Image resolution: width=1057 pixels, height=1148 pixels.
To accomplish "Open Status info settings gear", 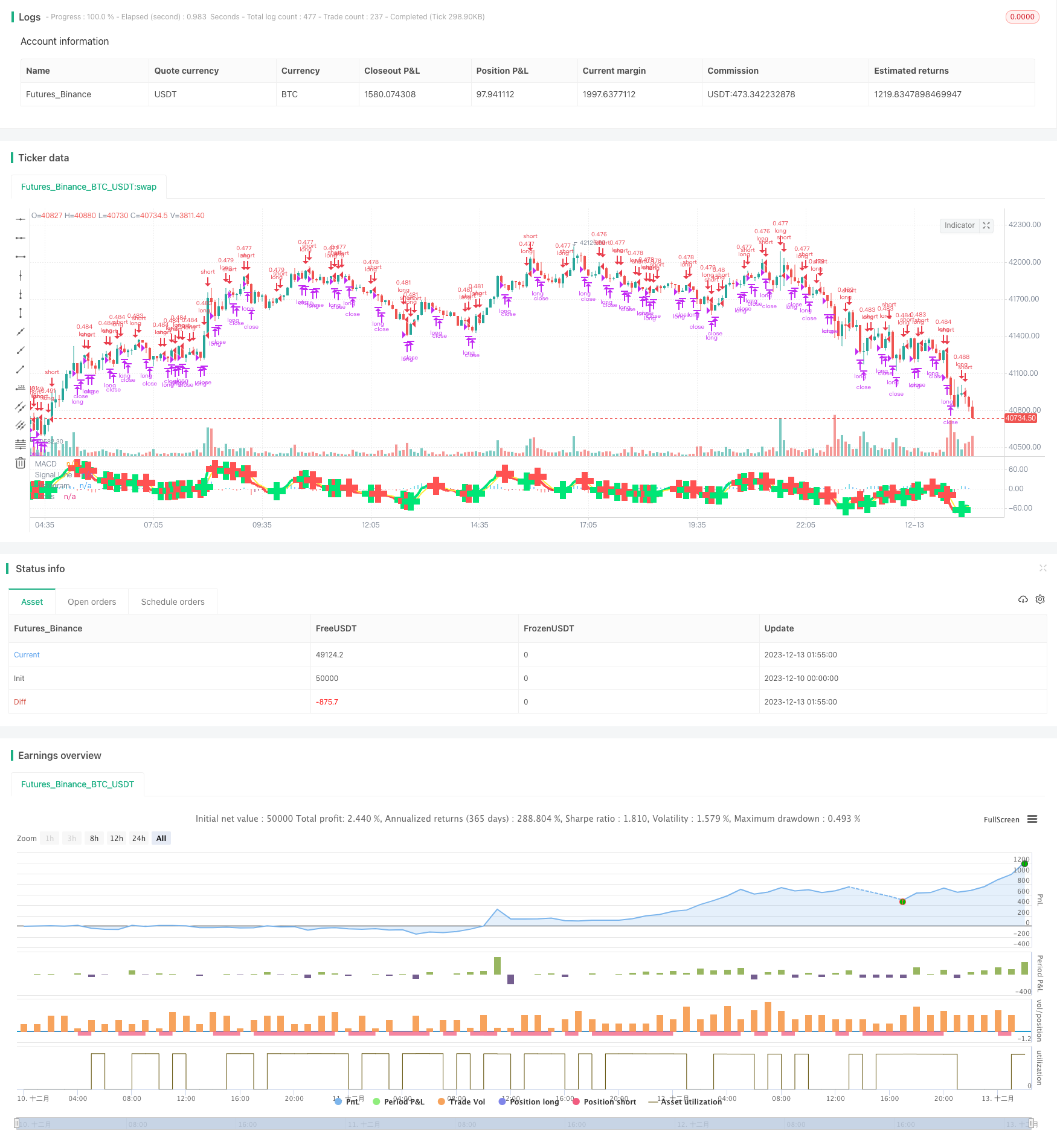I will pos(1039,599).
